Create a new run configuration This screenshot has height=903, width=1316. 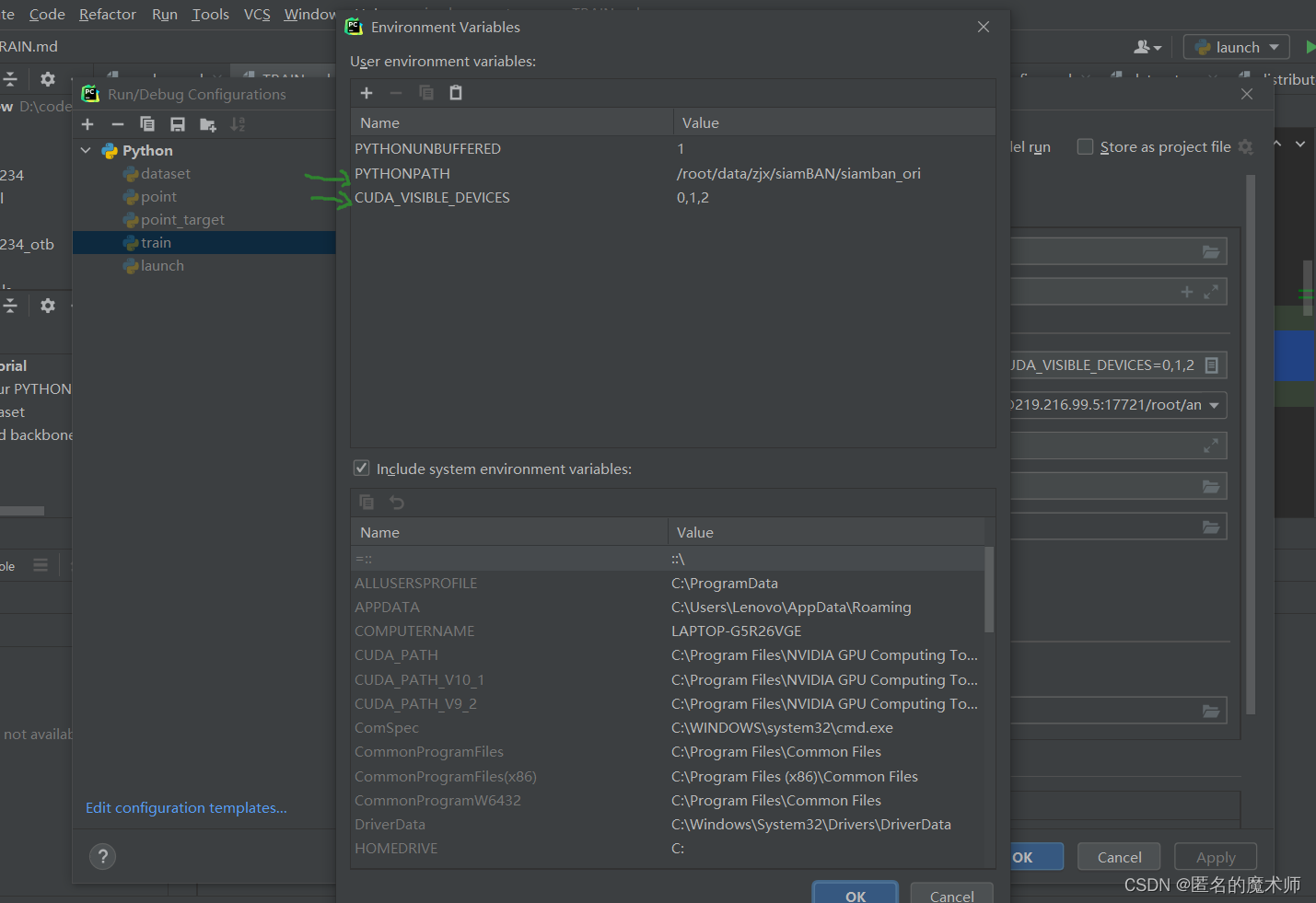(87, 123)
